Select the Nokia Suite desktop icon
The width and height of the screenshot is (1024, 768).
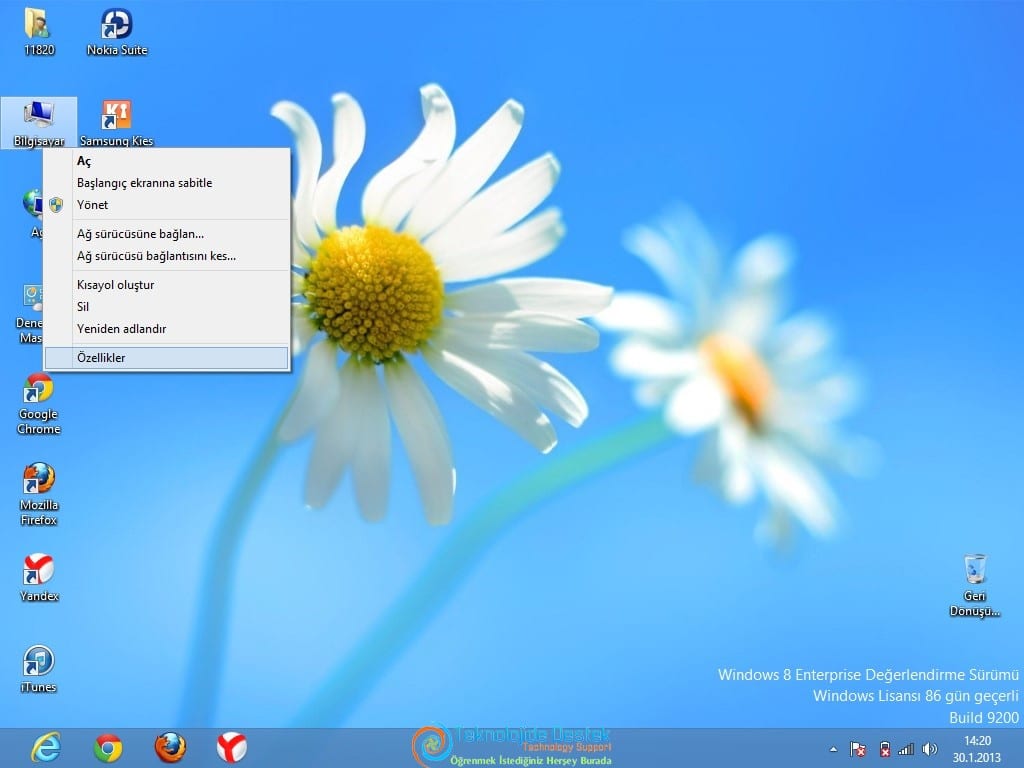point(116,33)
